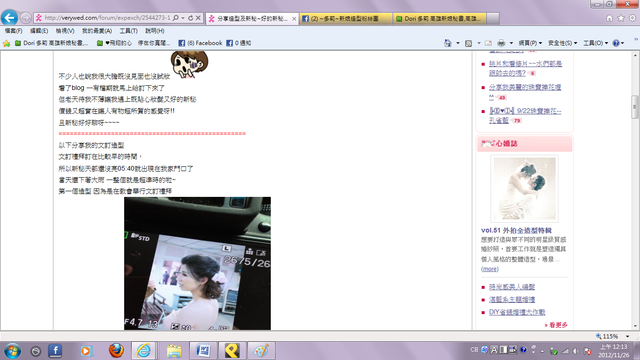
Task: Go back with the browser Back arrow
Action: point(9,18)
